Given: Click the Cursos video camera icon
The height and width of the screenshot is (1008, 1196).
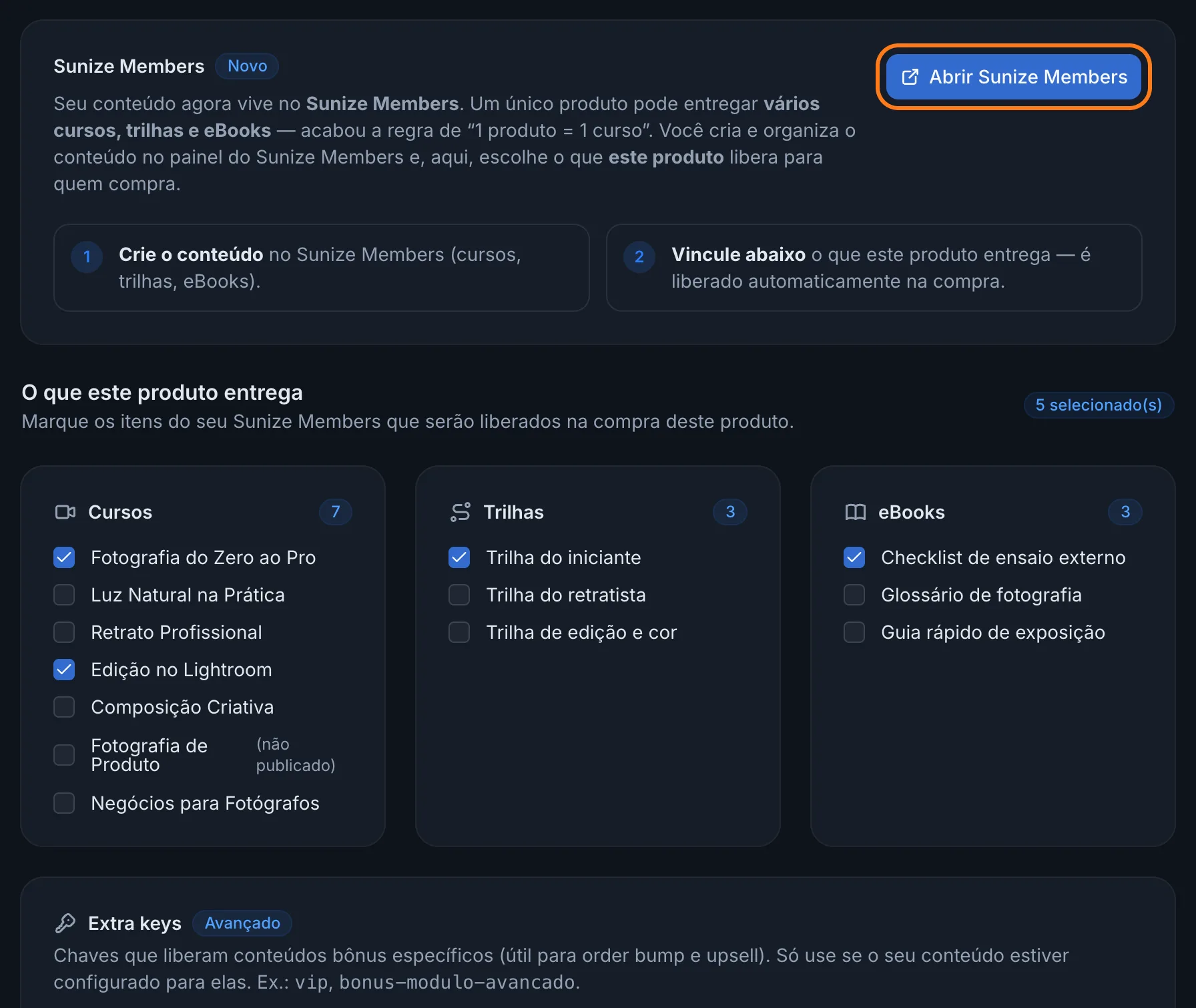Looking at the screenshot, I should coord(65,512).
